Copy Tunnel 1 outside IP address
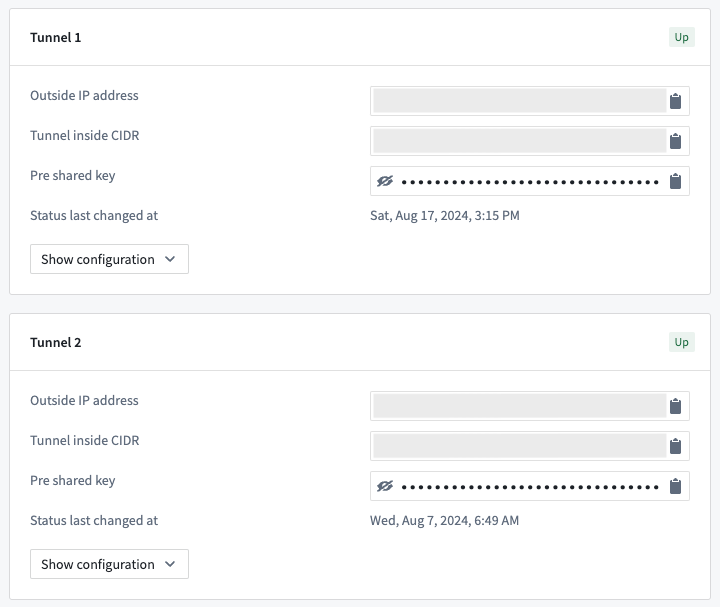This screenshot has width=720, height=607. pos(676,101)
